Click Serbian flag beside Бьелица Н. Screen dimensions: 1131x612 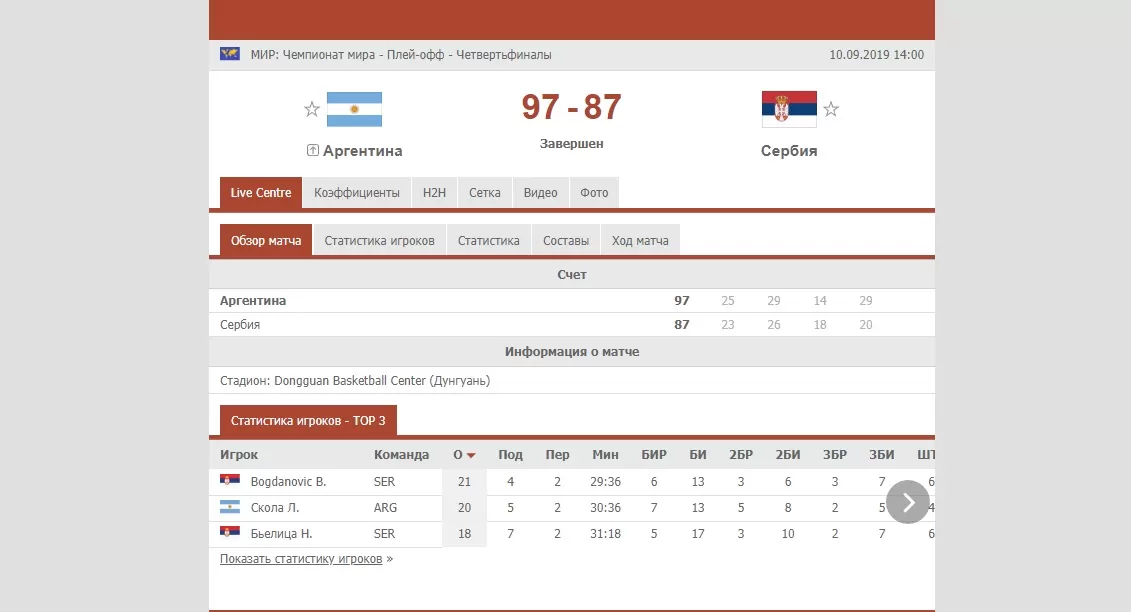[x=230, y=533]
